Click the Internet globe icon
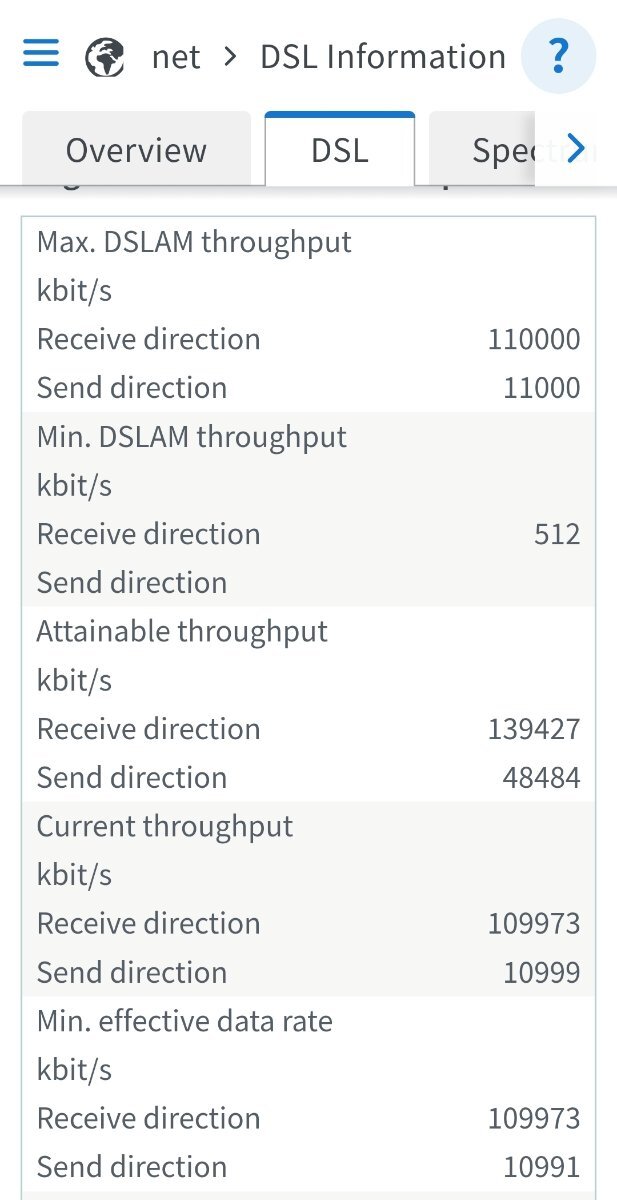The width and height of the screenshot is (617, 1200). click(105, 57)
